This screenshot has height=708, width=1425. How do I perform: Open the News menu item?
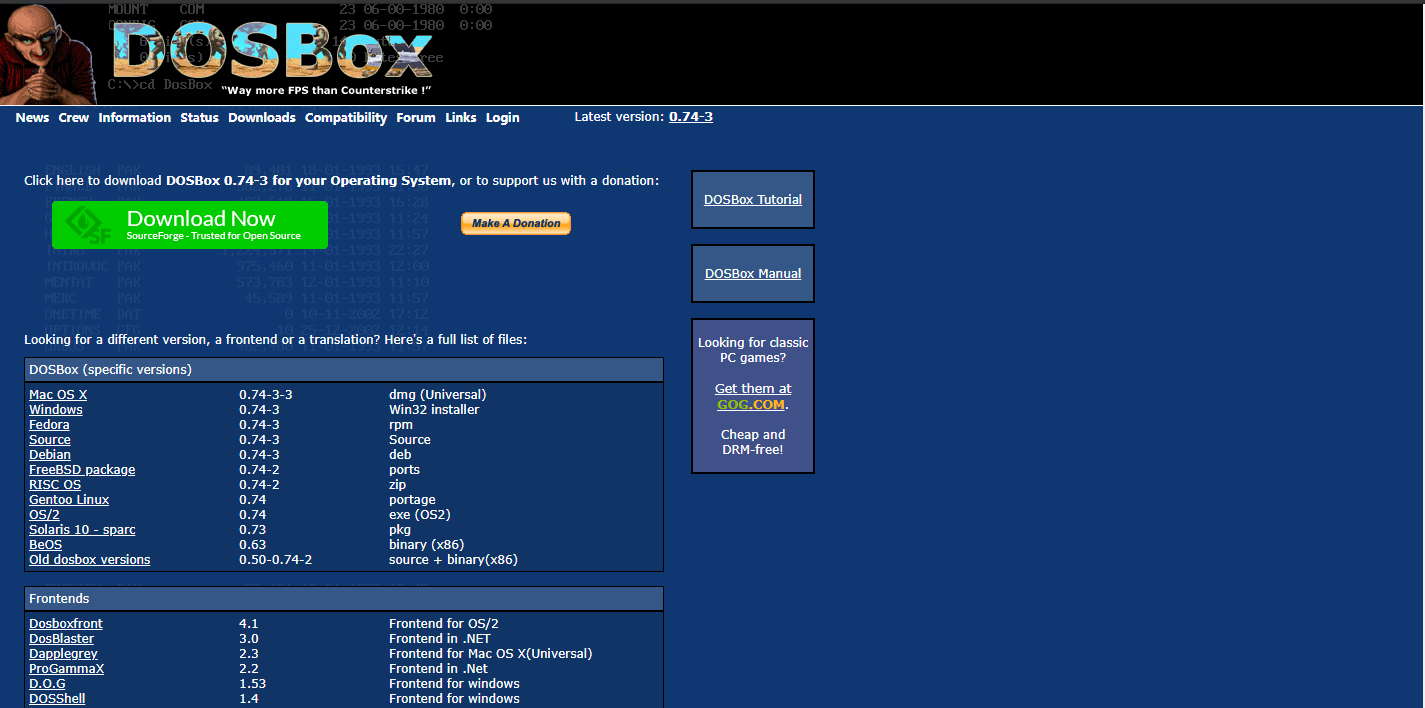pos(32,117)
